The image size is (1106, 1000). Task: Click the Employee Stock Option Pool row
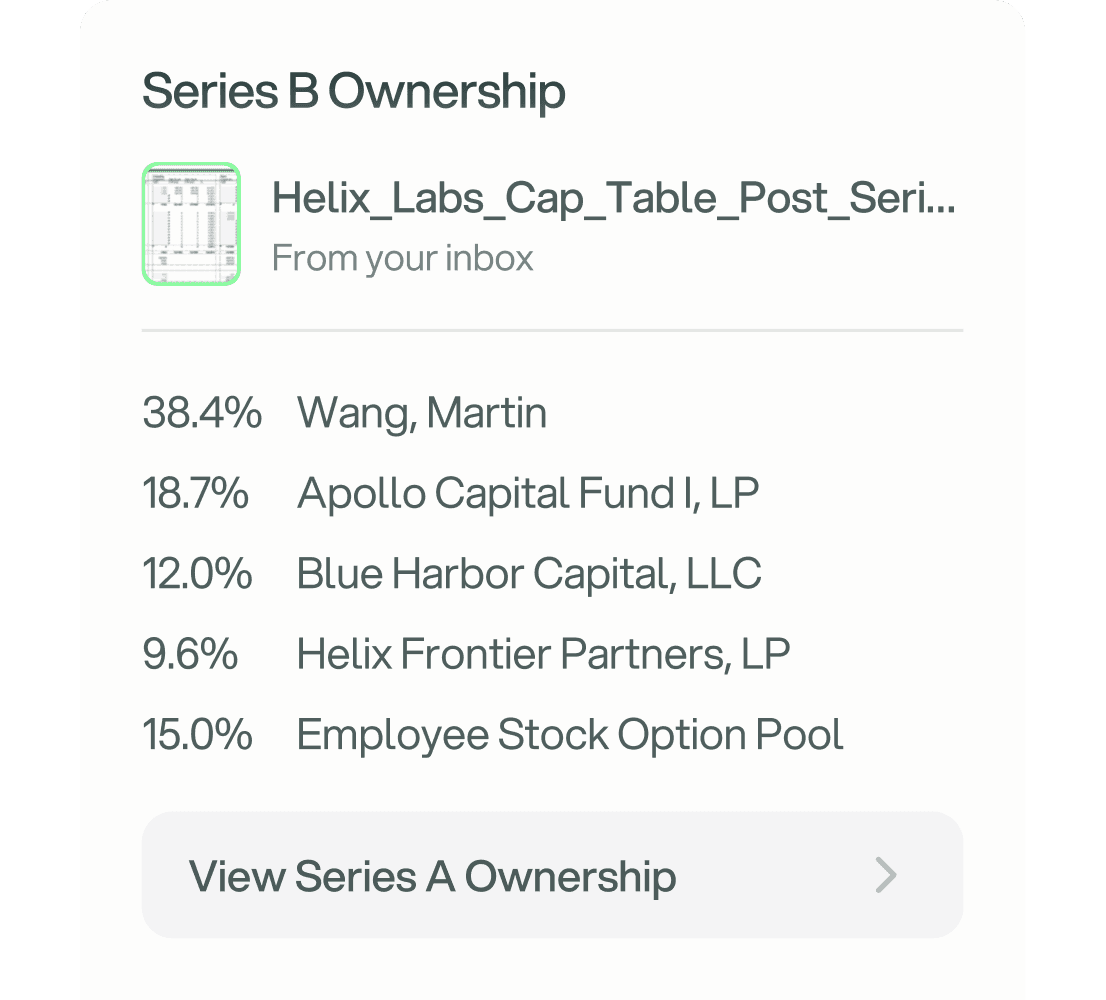(x=568, y=734)
